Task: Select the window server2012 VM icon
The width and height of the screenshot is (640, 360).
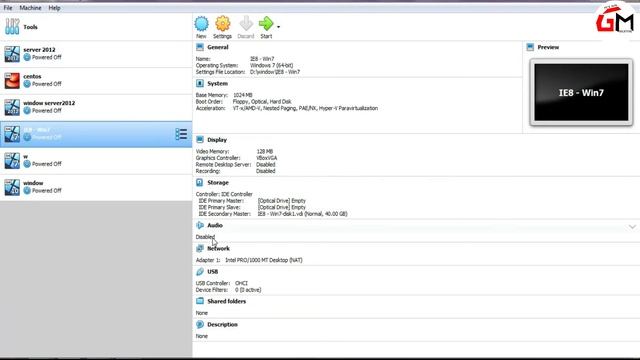Action: pyautogui.click(x=12, y=107)
